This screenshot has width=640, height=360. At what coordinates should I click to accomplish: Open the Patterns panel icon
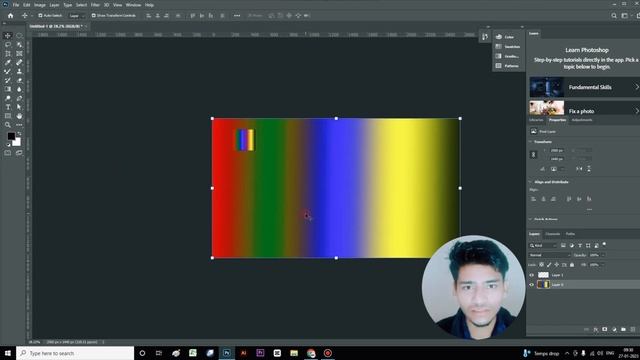pos(499,66)
